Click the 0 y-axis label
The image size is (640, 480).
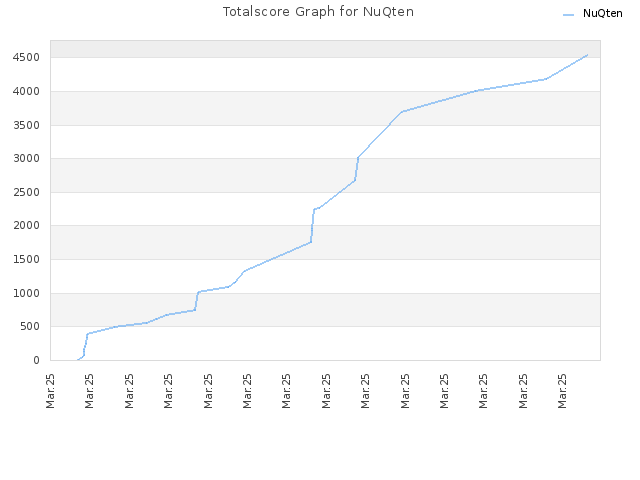pos(37,360)
